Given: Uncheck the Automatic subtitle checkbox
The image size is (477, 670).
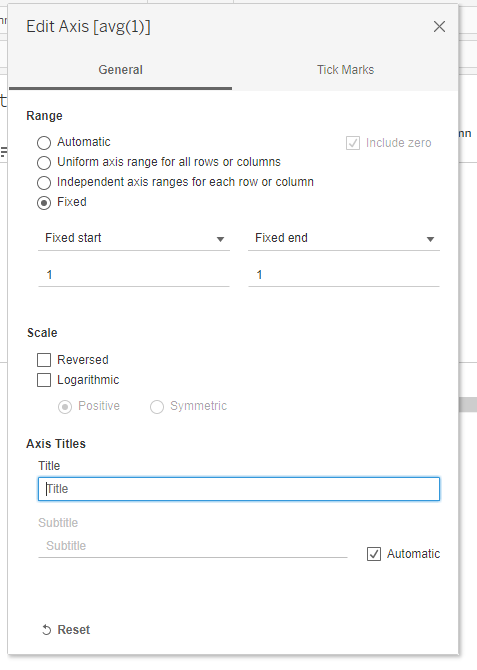Looking at the screenshot, I should pos(374,554).
